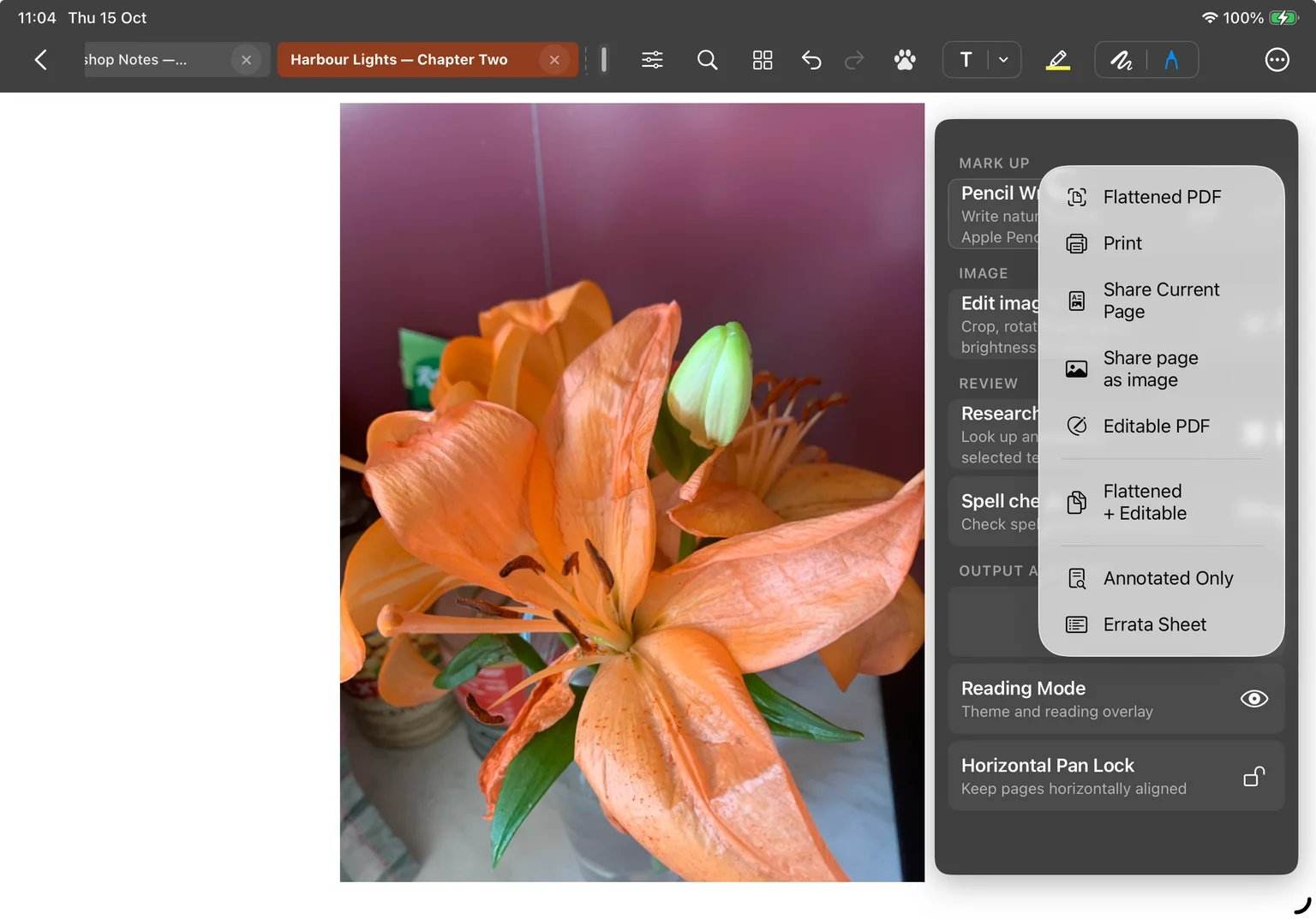The height and width of the screenshot is (919, 1316).
Task: Select the Text tool
Action: pos(966,60)
